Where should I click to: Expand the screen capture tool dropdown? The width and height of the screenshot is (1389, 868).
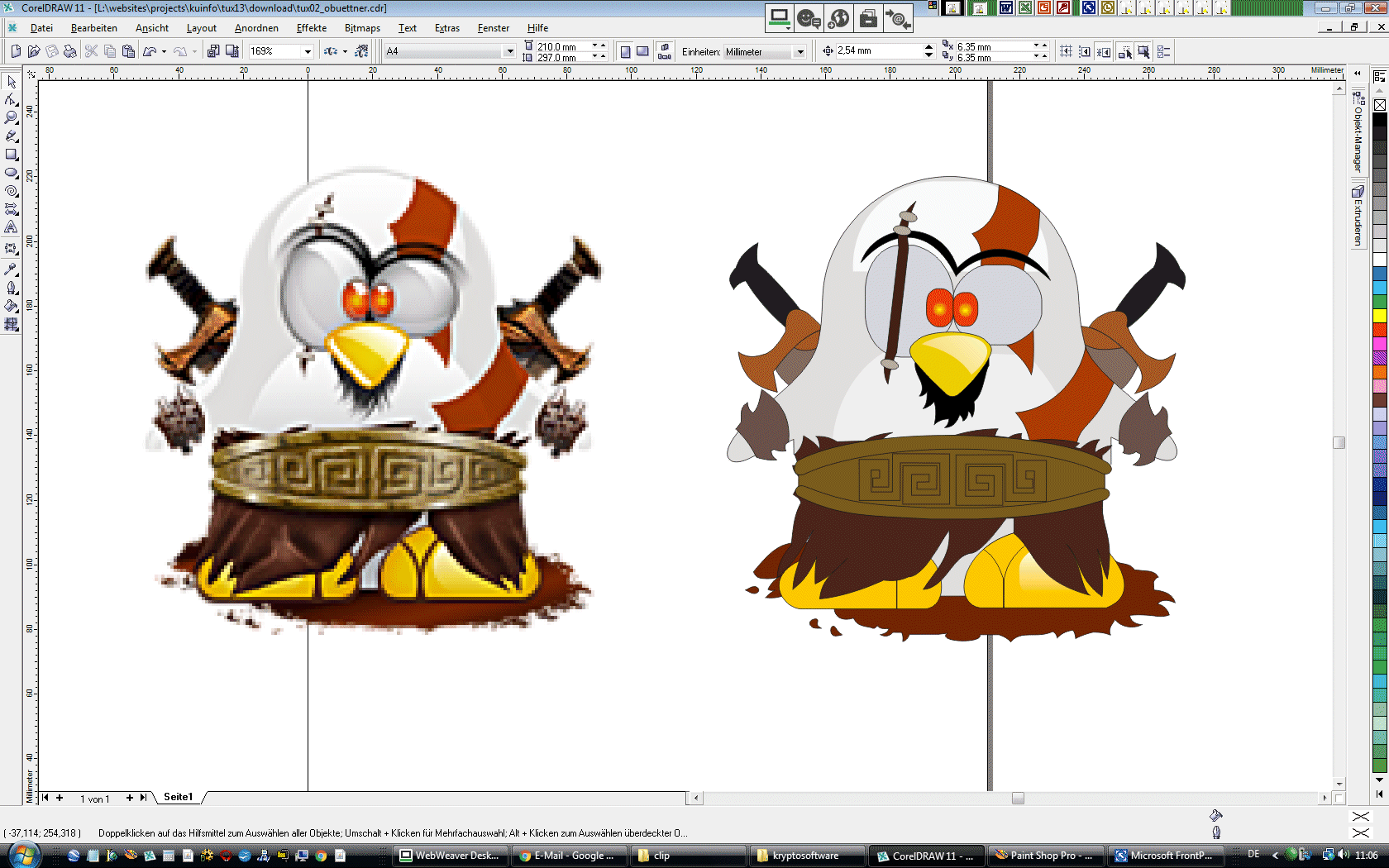pos(788,28)
